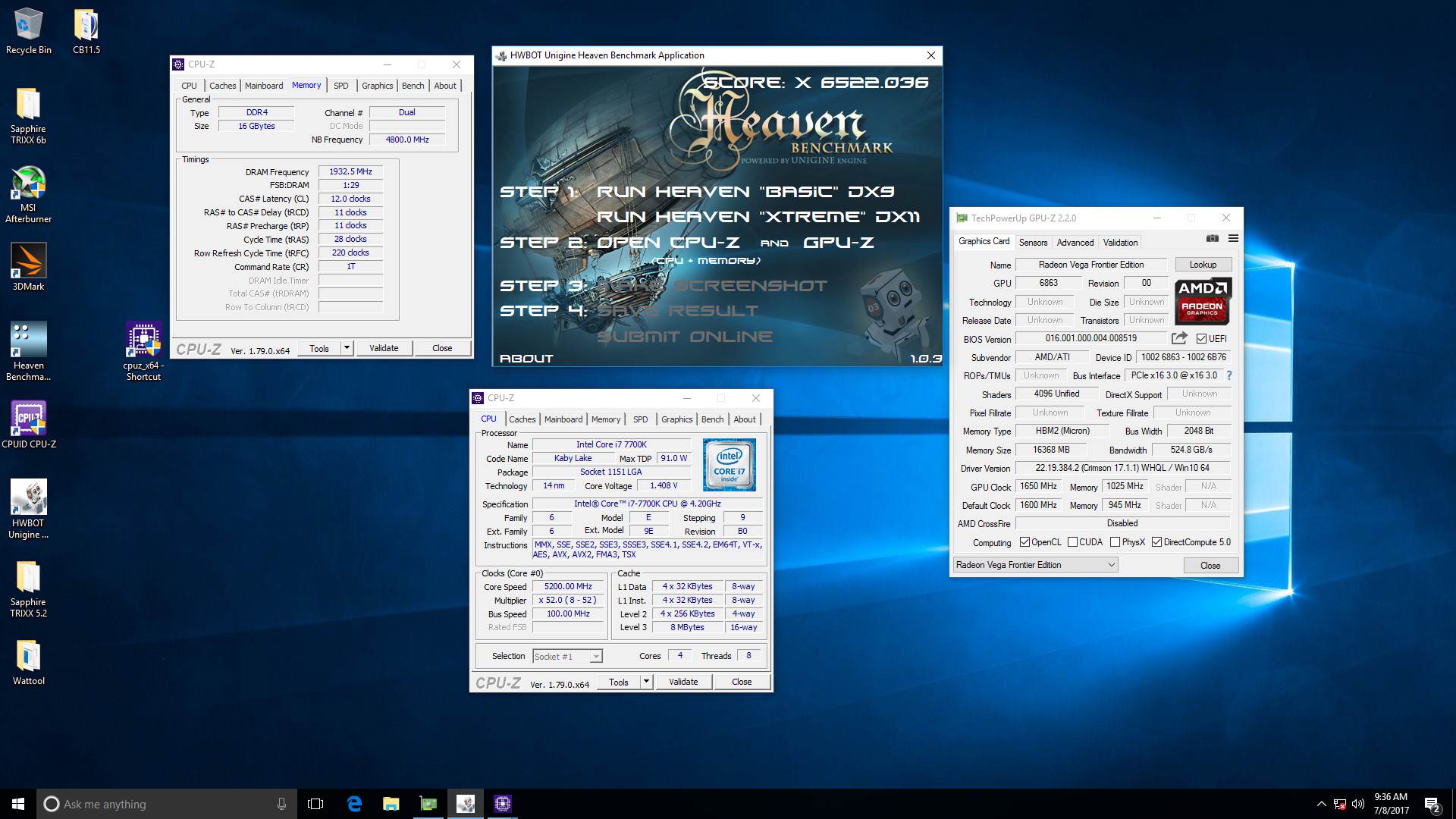Open File Explorer from taskbar
This screenshot has width=1456, height=819.
click(391, 804)
